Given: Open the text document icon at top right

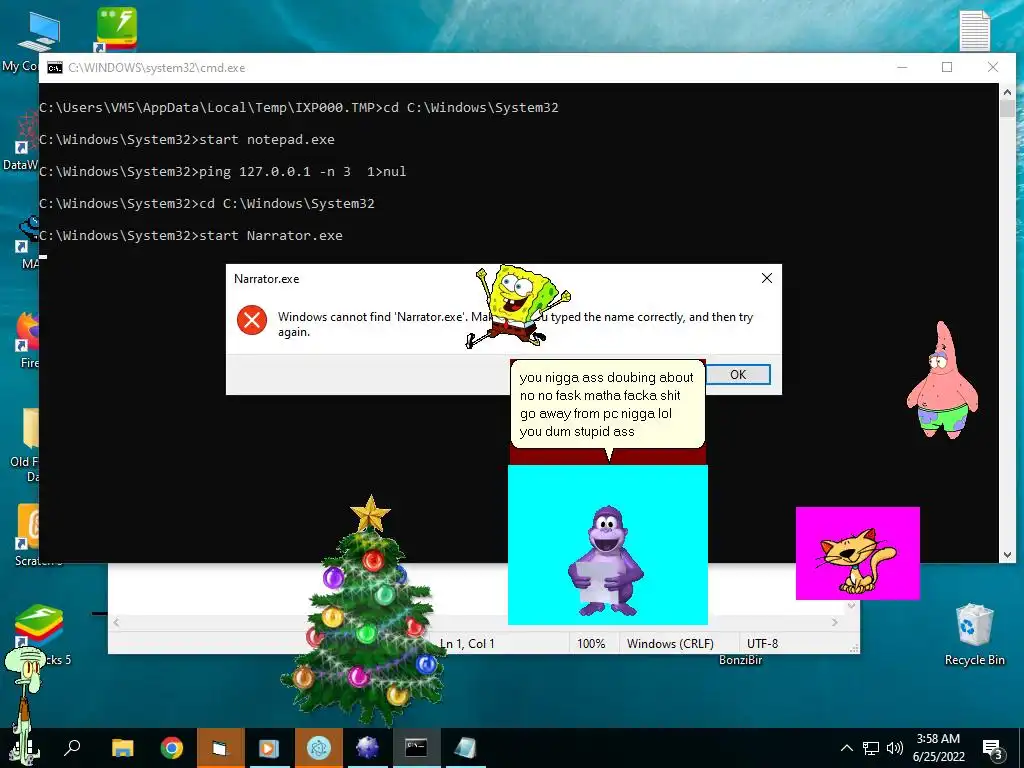Looking at the screenshot, I should point(974,30).
